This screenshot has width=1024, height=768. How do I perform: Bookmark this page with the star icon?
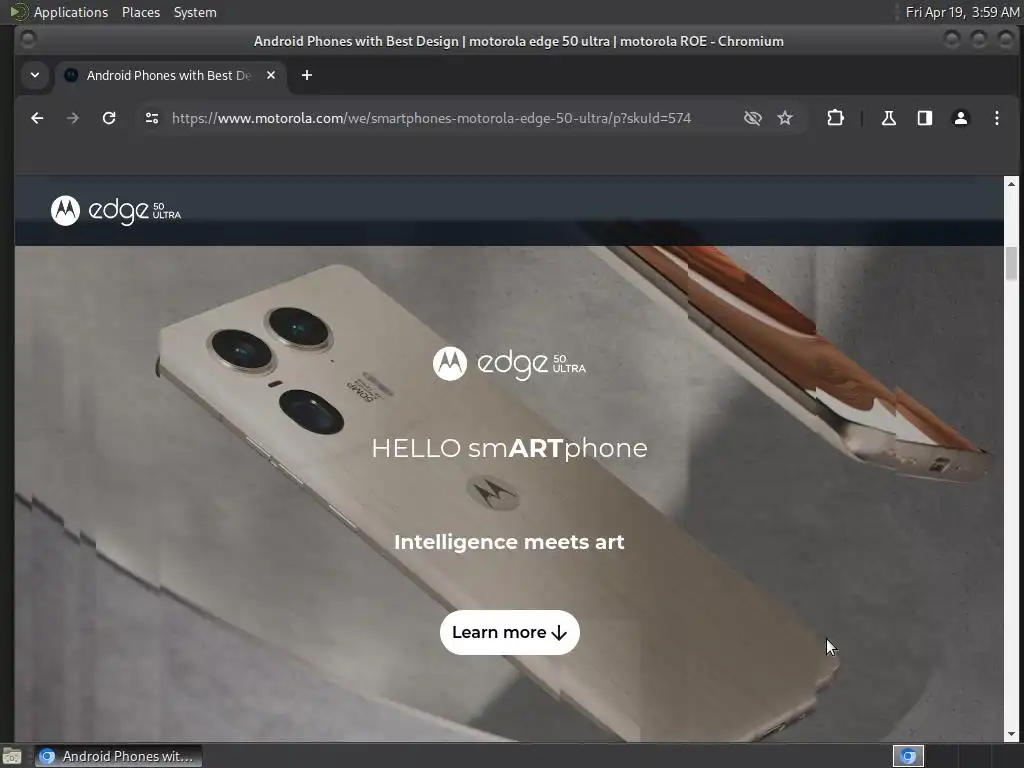(785, 118)
